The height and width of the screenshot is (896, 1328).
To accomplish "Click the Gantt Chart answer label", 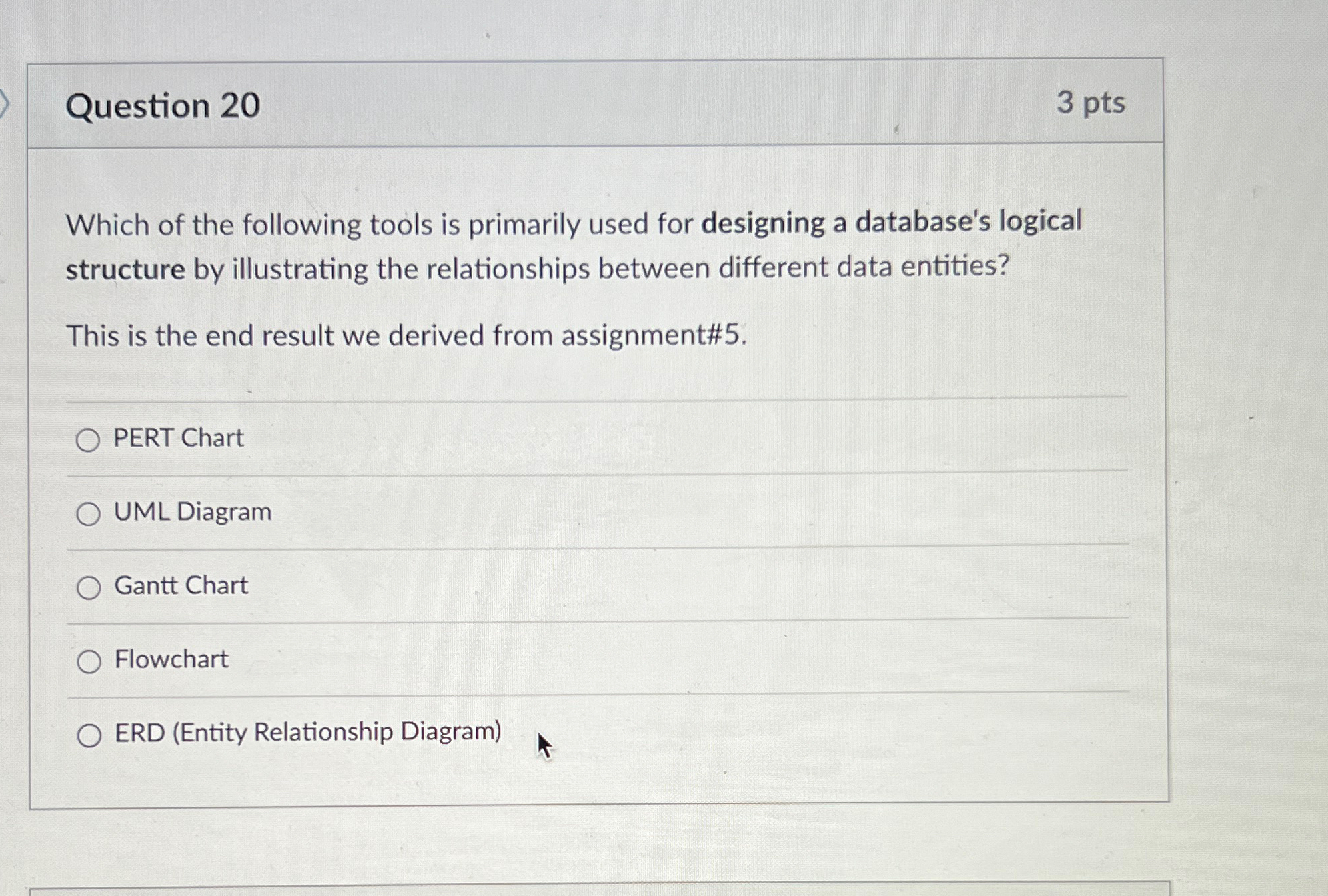I will pyautogui.click(x=180, y=586).
